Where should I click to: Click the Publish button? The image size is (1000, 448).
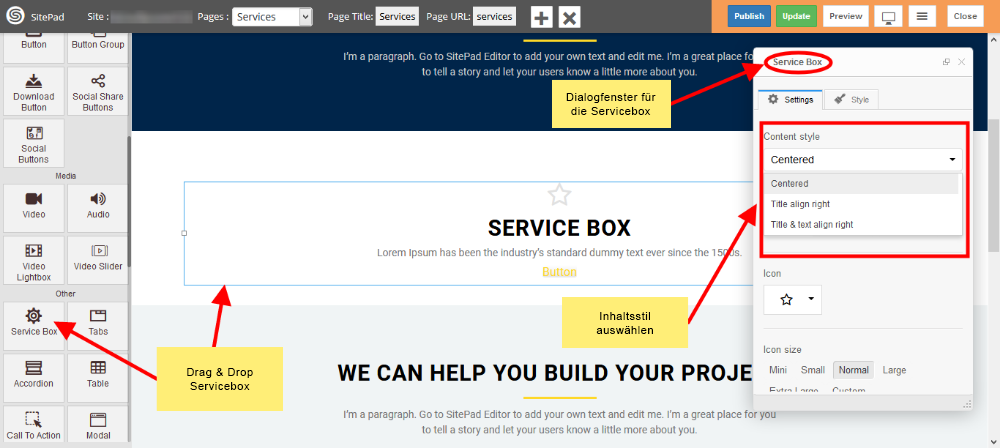749,17
